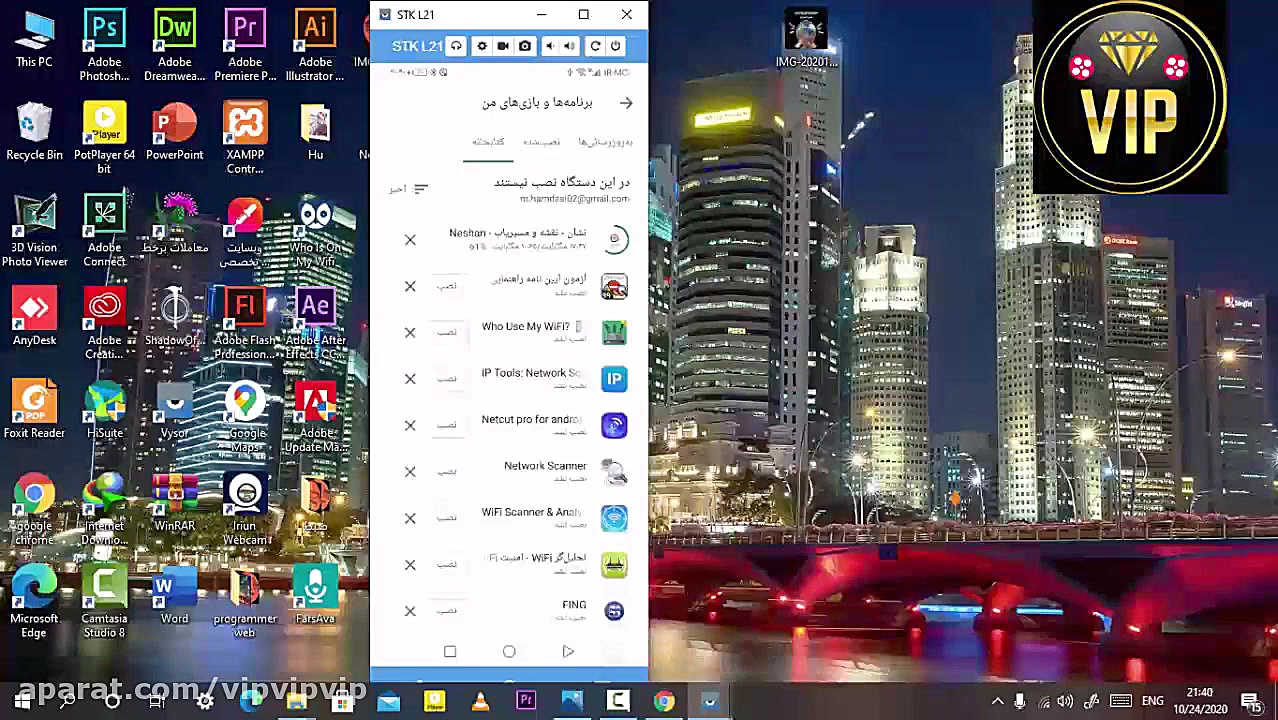
Task: Select the m.hamdasl02 Gmail account
Action: click(574, 198)
